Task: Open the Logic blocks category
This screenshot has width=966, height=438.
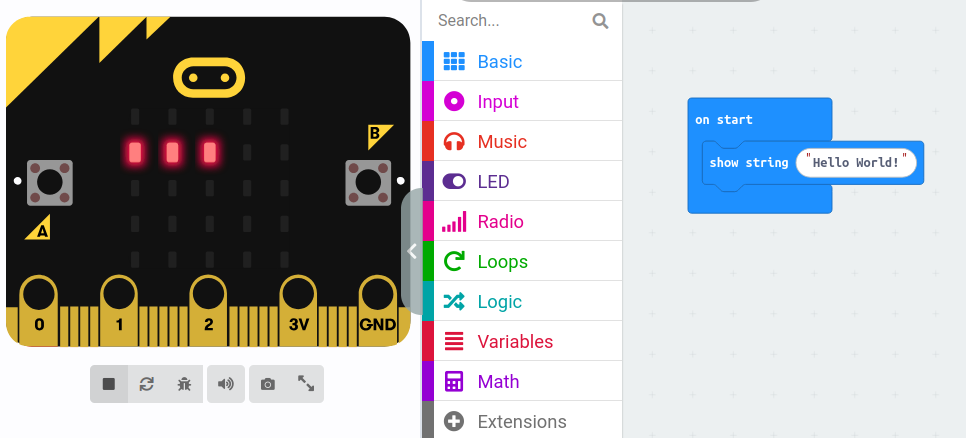Action: click(522, 301)
